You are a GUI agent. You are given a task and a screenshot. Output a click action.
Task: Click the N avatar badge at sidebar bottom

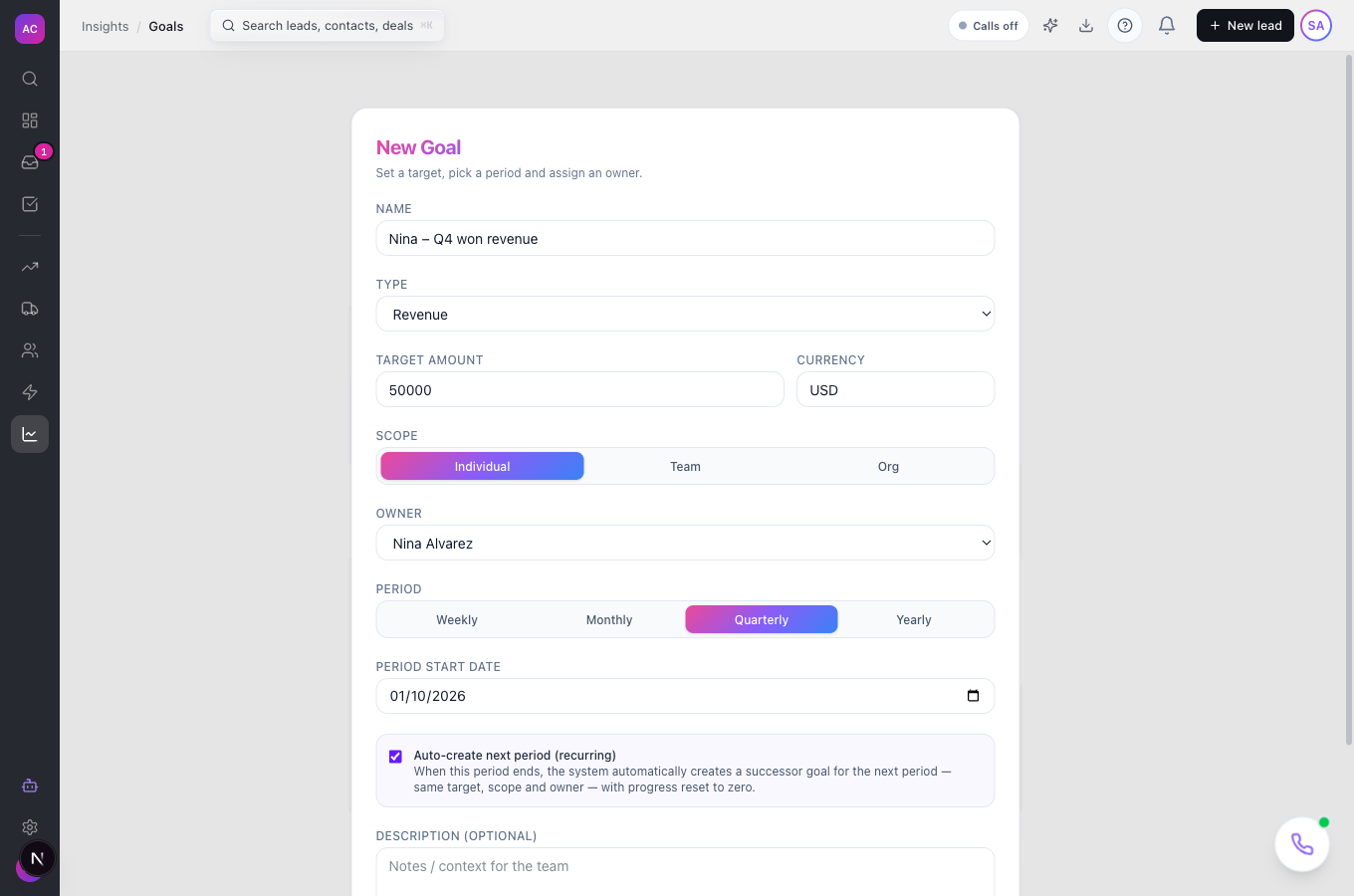click(x=37, y=858)
